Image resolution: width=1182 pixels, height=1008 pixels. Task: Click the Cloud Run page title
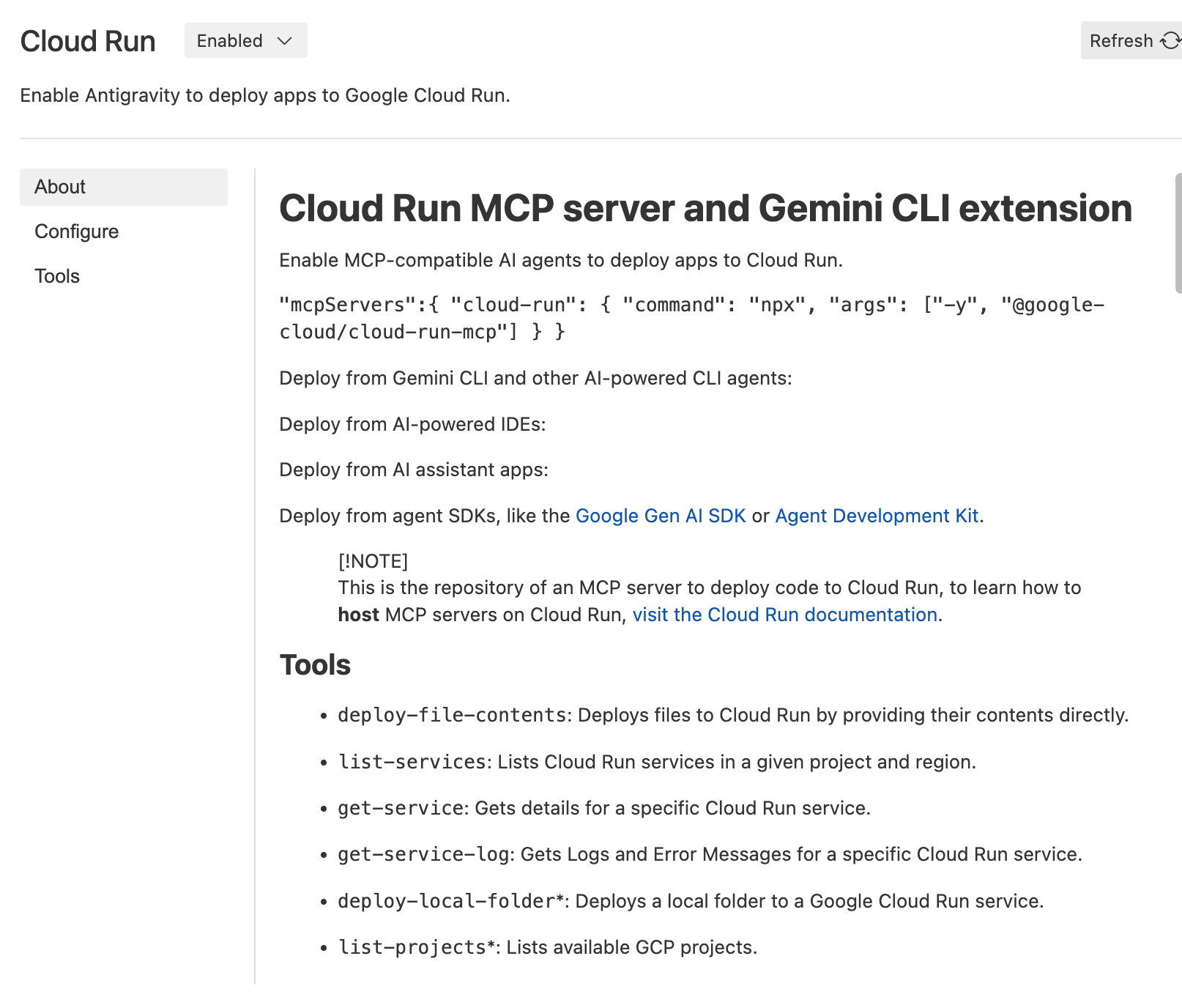88,42
